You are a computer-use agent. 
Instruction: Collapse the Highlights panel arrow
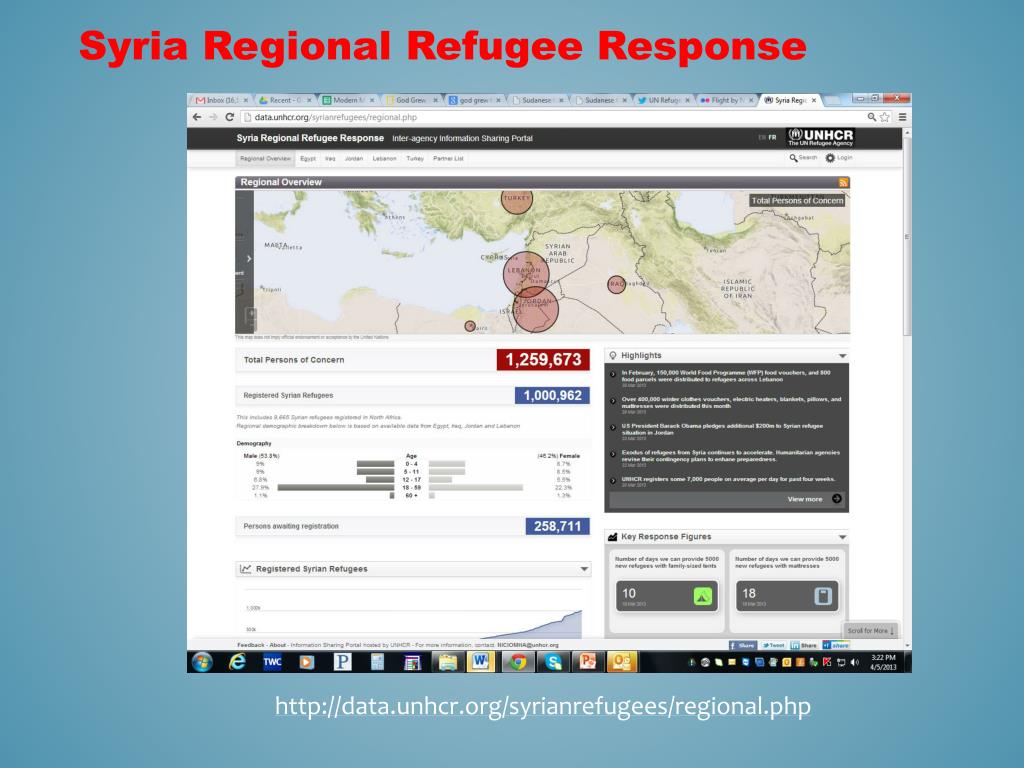(842, 356)
